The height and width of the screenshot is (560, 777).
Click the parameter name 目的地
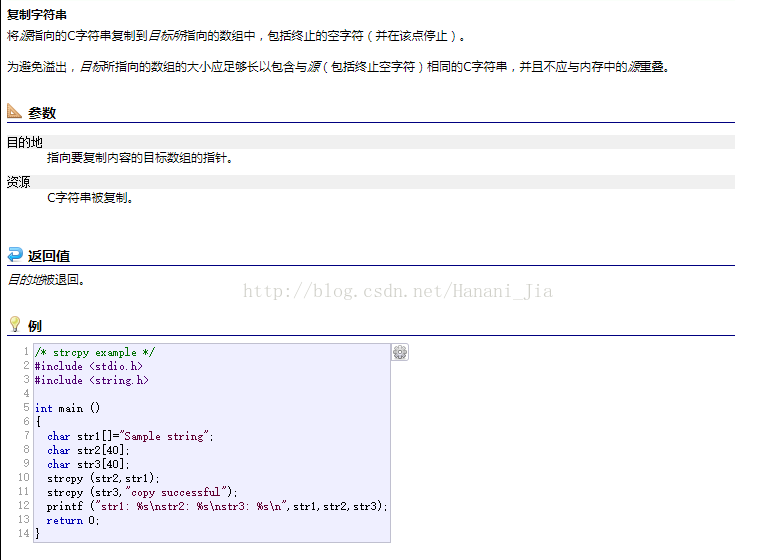point(25,142)
